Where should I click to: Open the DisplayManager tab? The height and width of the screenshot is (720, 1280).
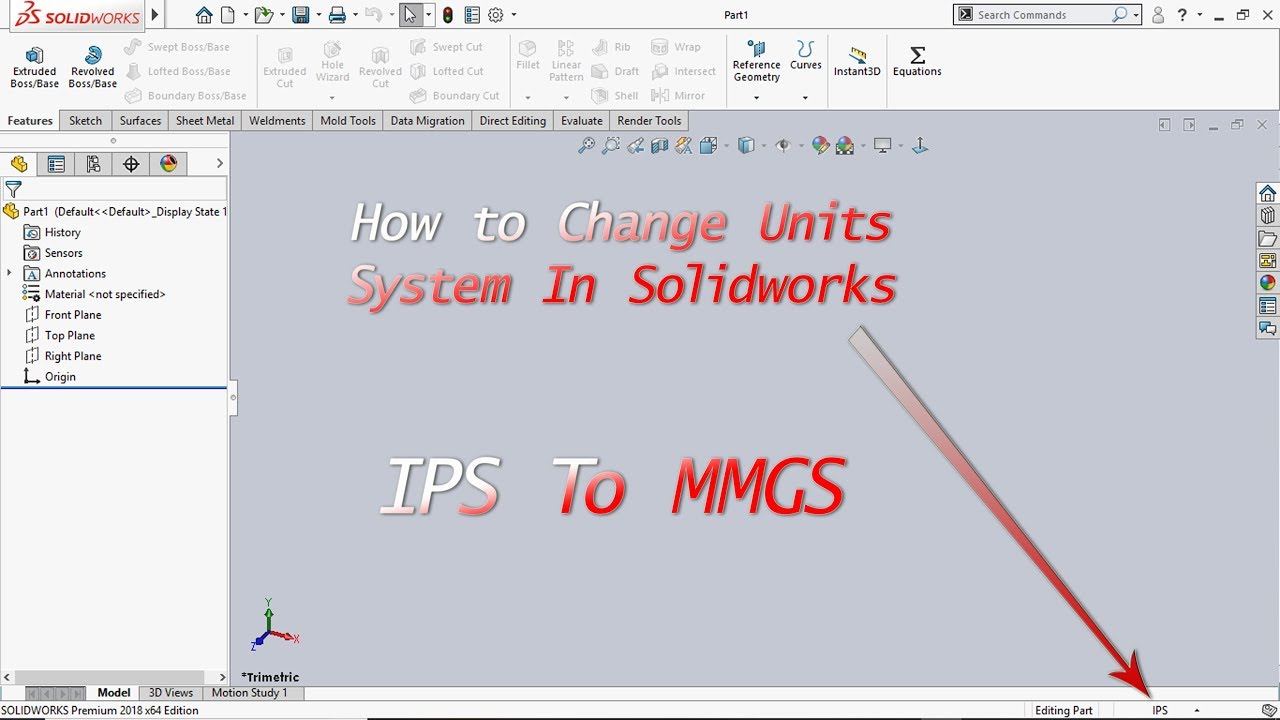point(168,164)
